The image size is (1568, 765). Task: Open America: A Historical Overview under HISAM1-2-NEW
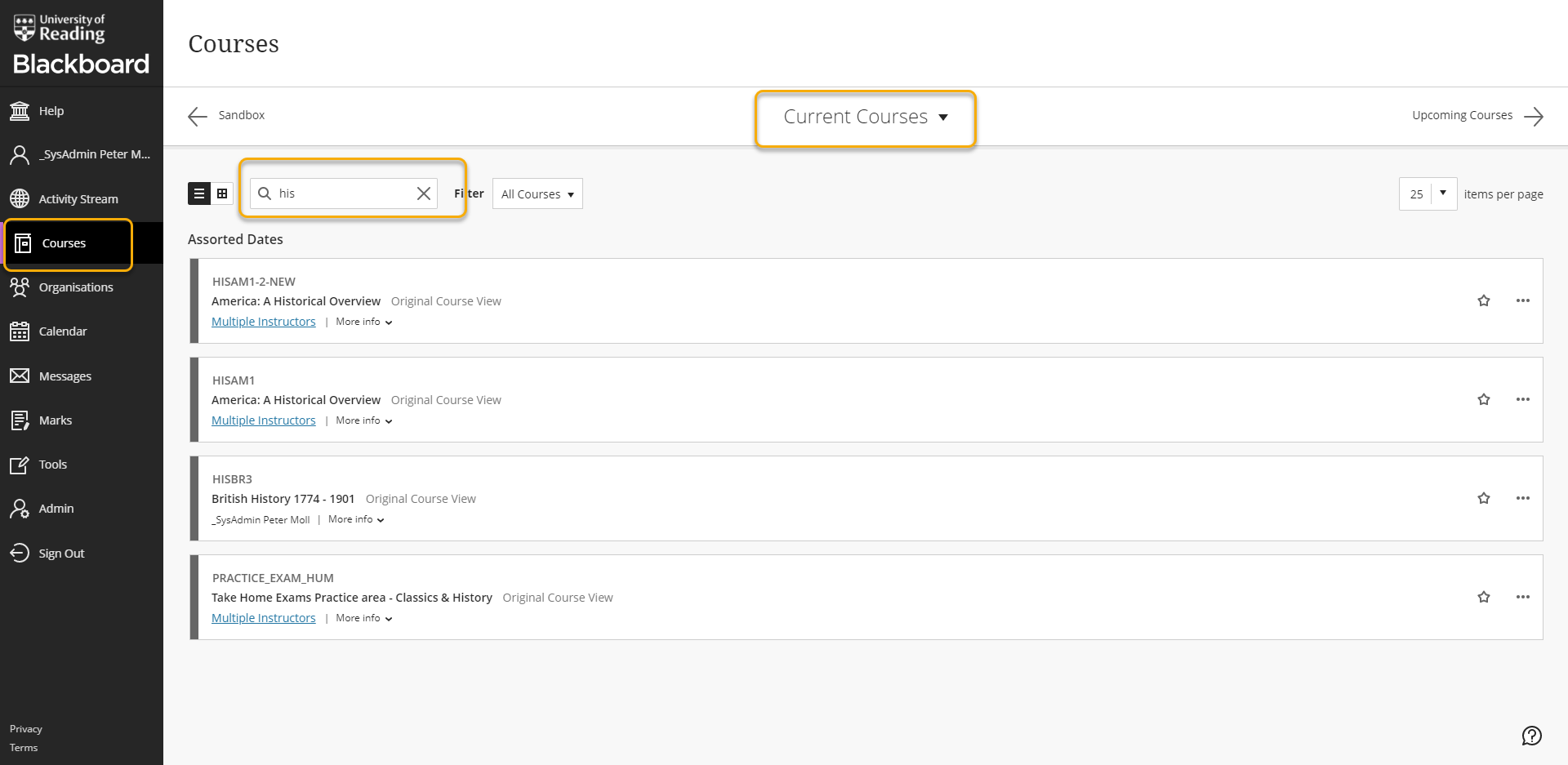pos(296,301)
